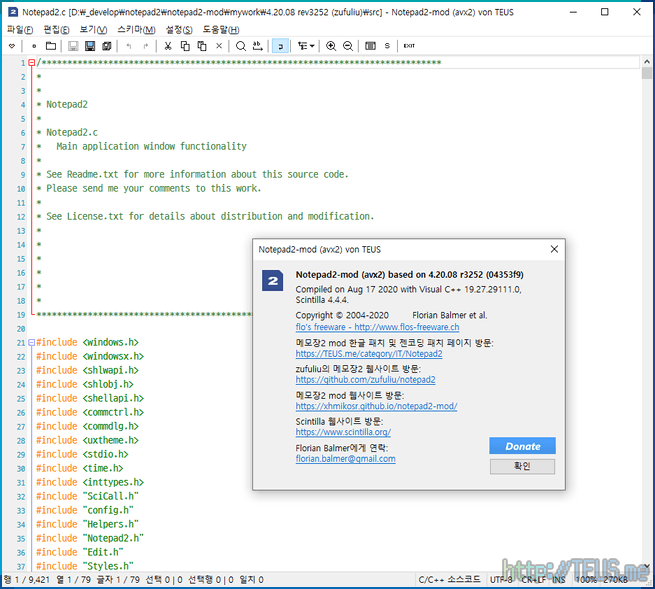Image resolution: width=655 pixels, height=589 pixels.
Task: Paste clipboard with the toolbar icon
Action: point(202,46)
